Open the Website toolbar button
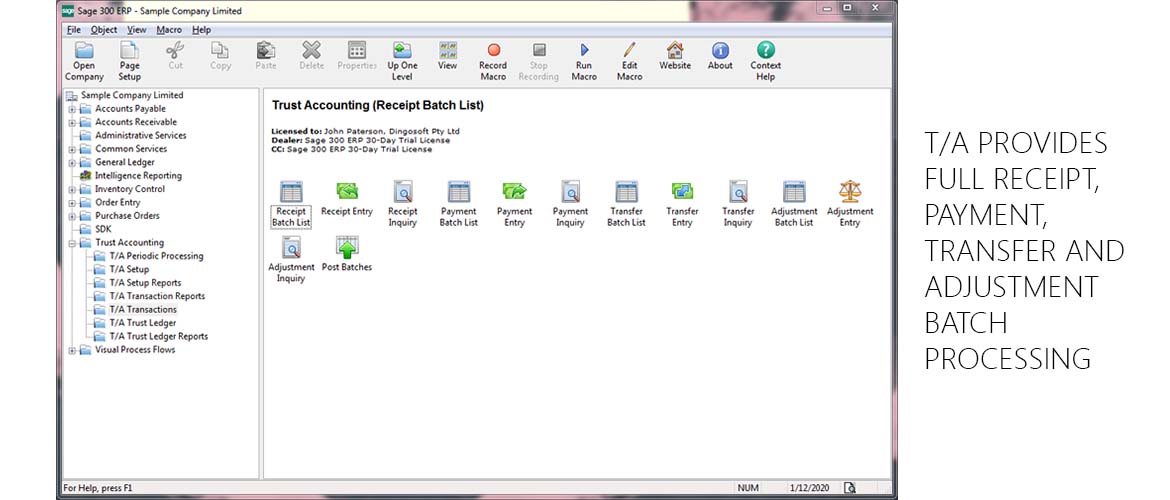 675,56
